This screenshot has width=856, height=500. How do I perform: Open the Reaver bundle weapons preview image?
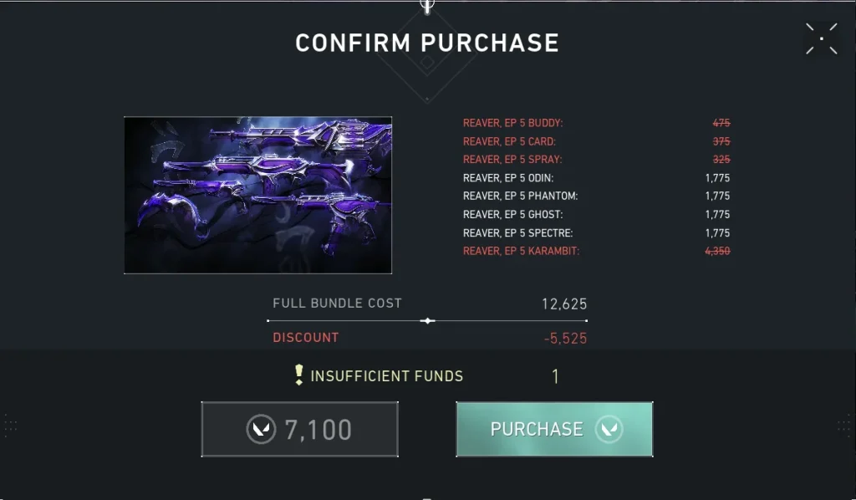coord(258,195)
